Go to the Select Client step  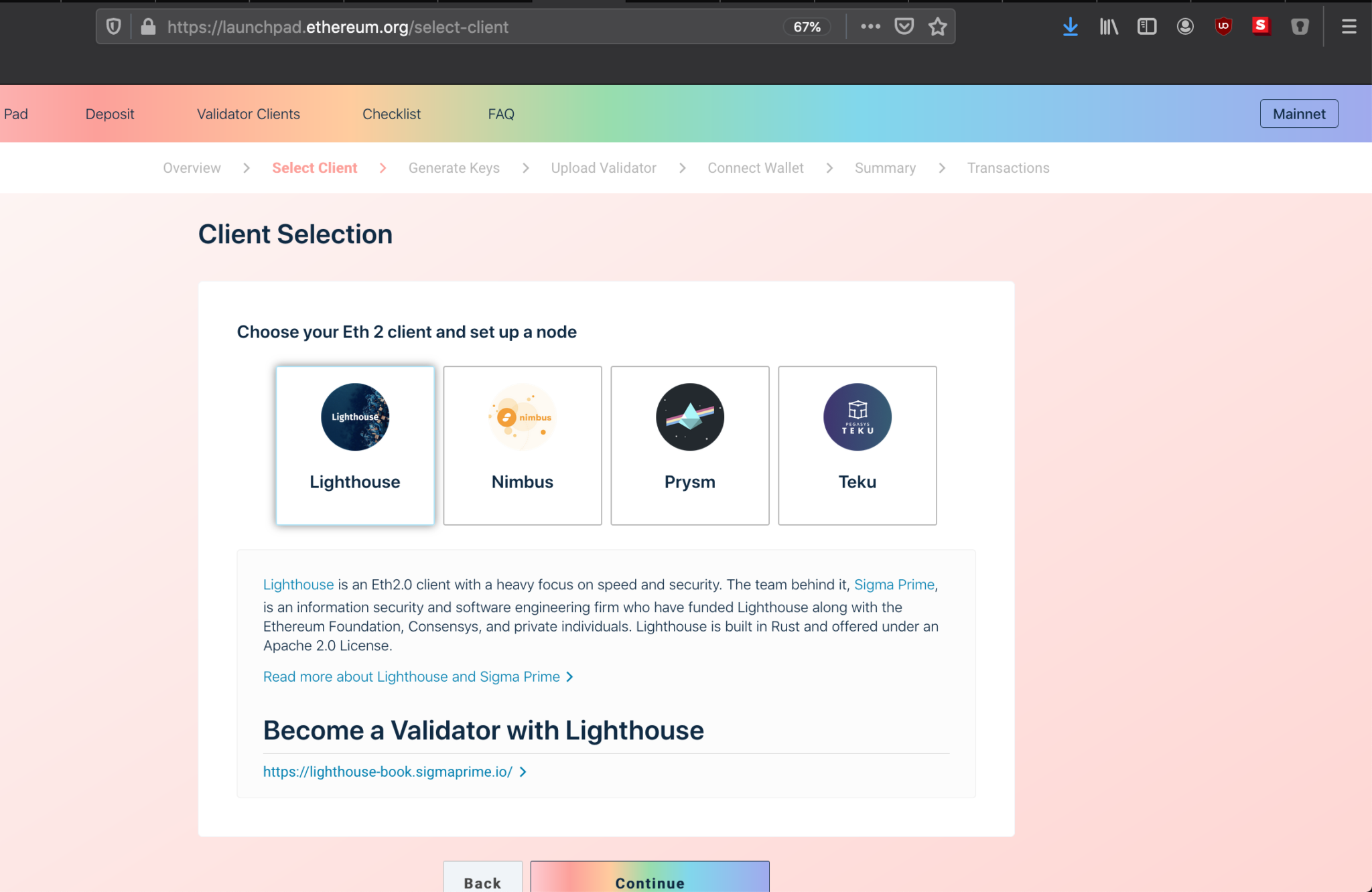point(315,168)
